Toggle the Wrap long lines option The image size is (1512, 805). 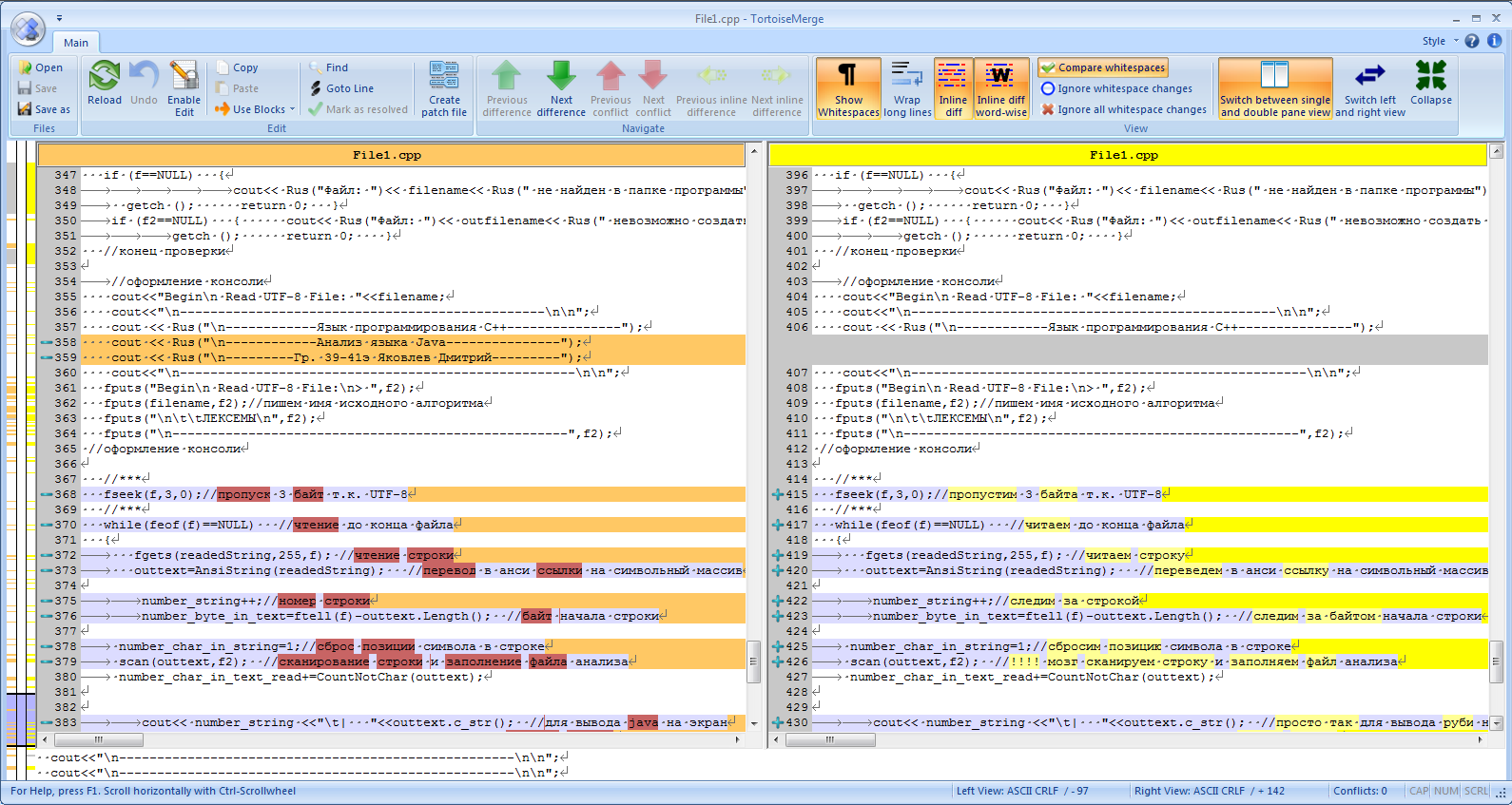906,77
